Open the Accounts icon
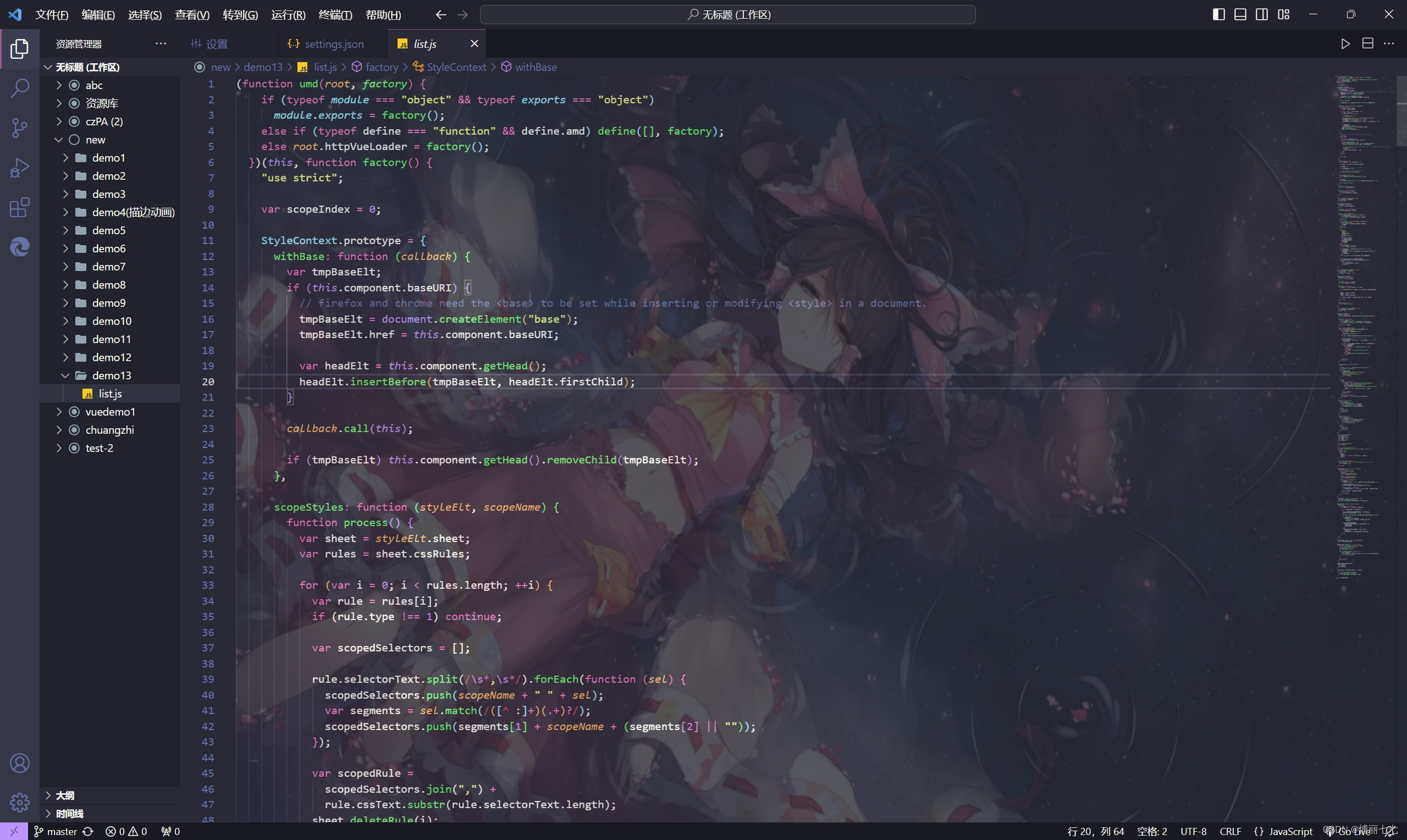The image size is (1407, 840). (20, 763)
